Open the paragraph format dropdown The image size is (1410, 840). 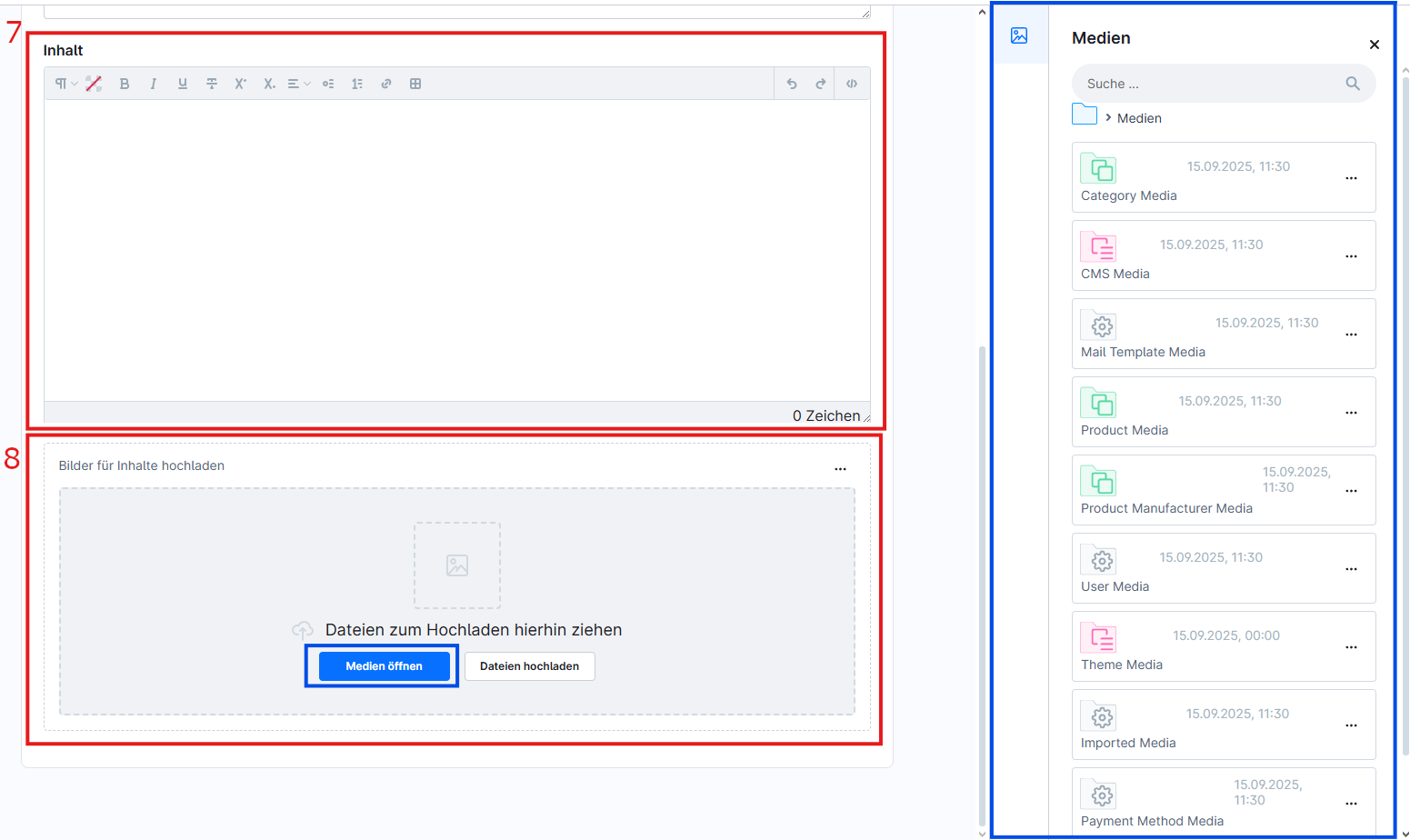click(65, 84)
